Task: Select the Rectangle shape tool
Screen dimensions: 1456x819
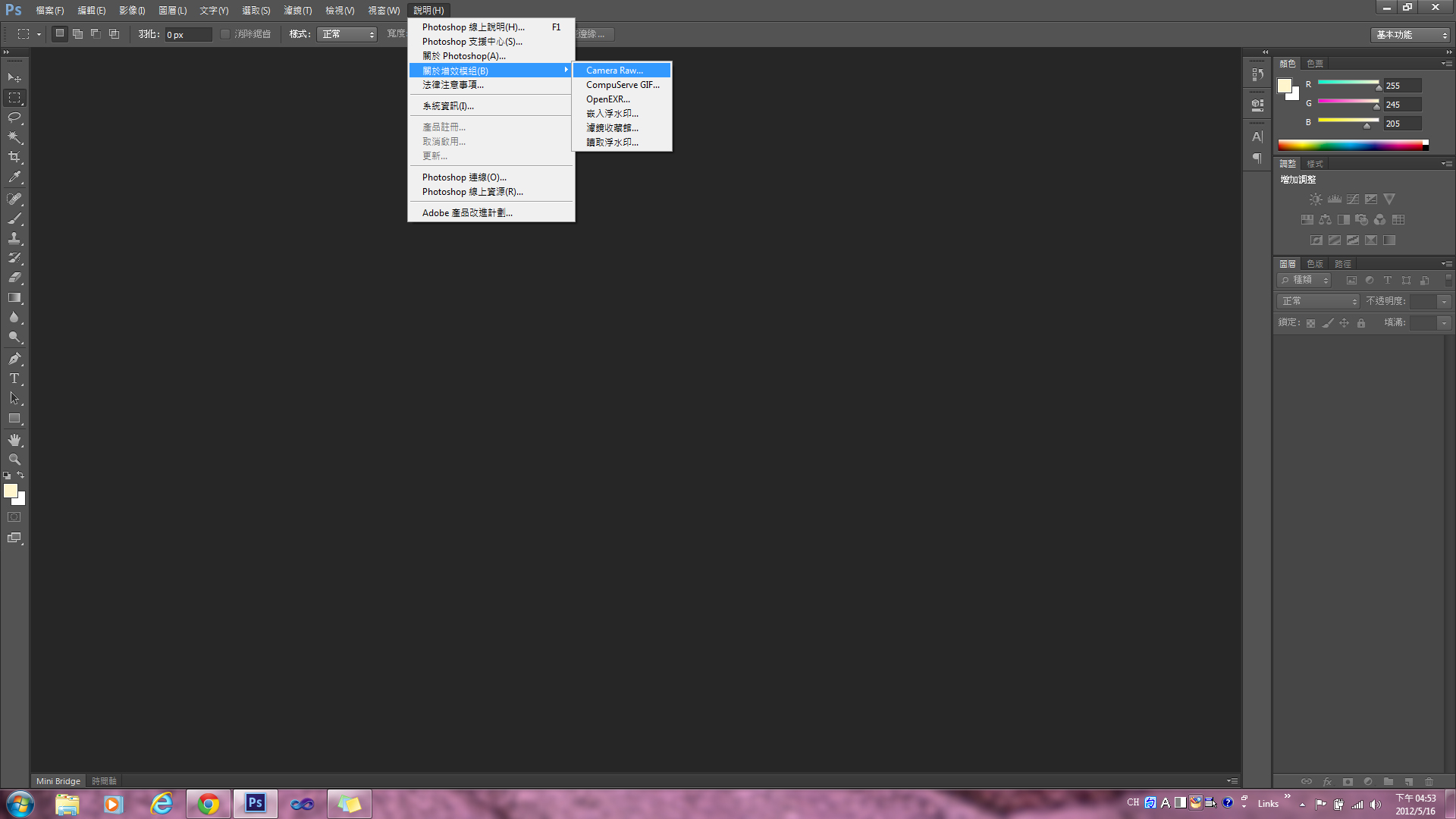Action: (14, 419)
